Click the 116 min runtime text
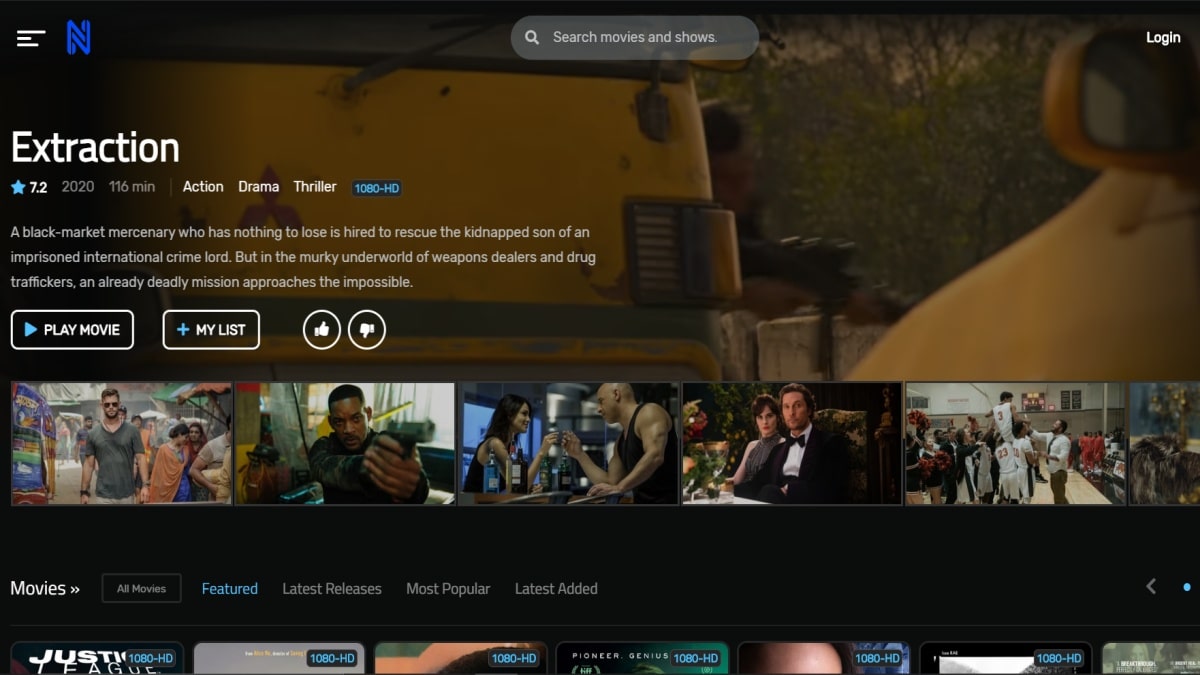The height and width of the screenshot is (675, 1200). click(132, 187)
